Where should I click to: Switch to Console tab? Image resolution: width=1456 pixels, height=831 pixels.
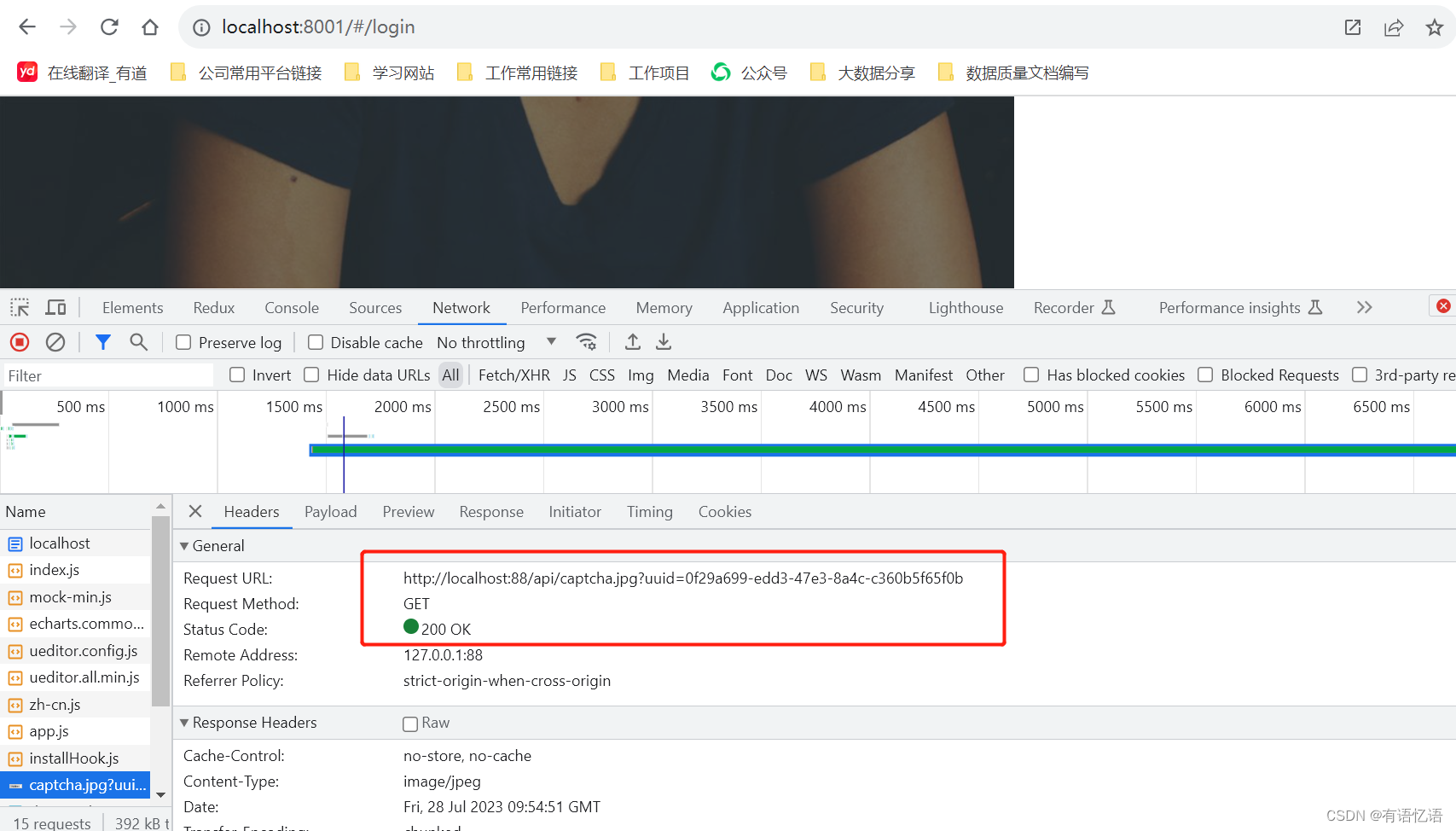(x=292, y=307)
